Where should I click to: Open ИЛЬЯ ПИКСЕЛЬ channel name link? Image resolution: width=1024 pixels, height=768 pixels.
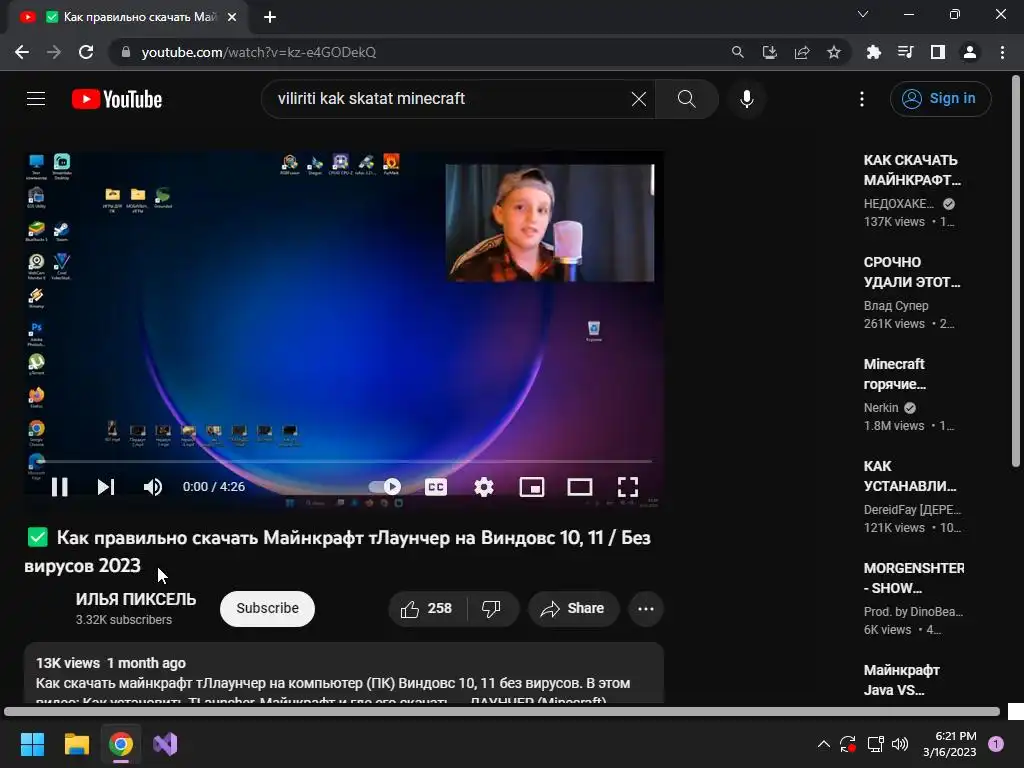coord(136,599)
